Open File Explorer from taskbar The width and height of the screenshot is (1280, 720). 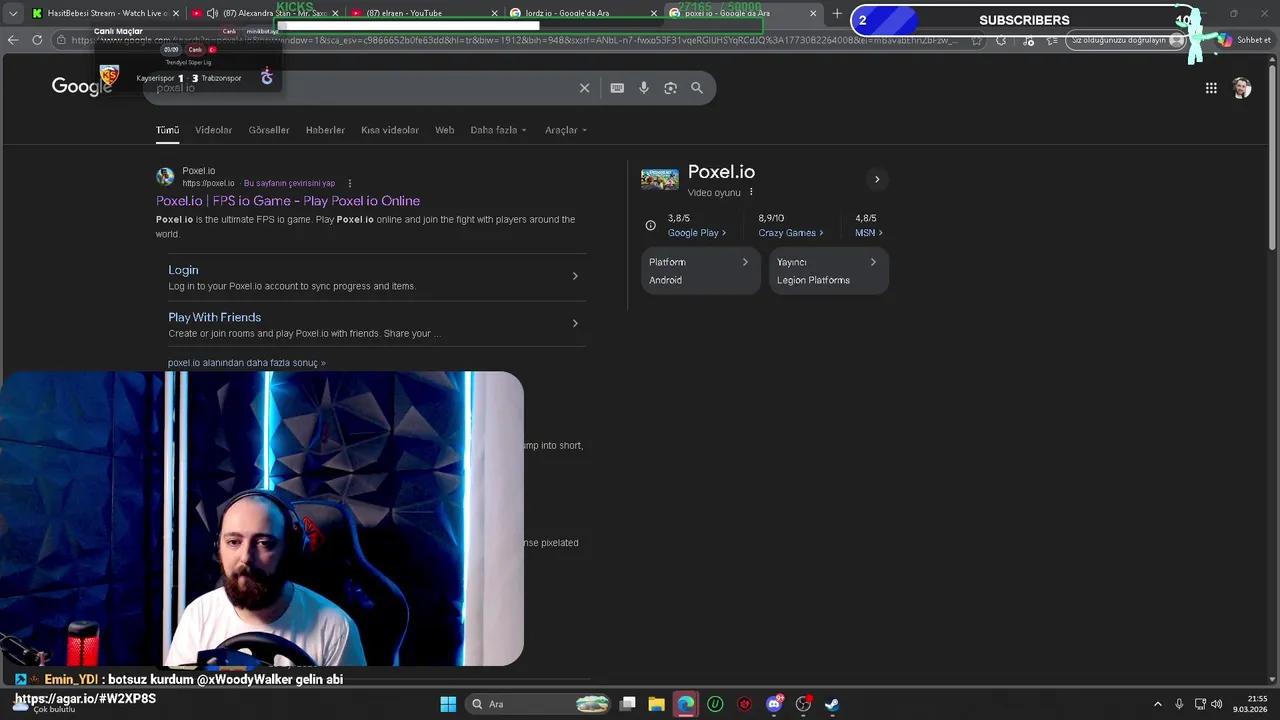(656, 704)
